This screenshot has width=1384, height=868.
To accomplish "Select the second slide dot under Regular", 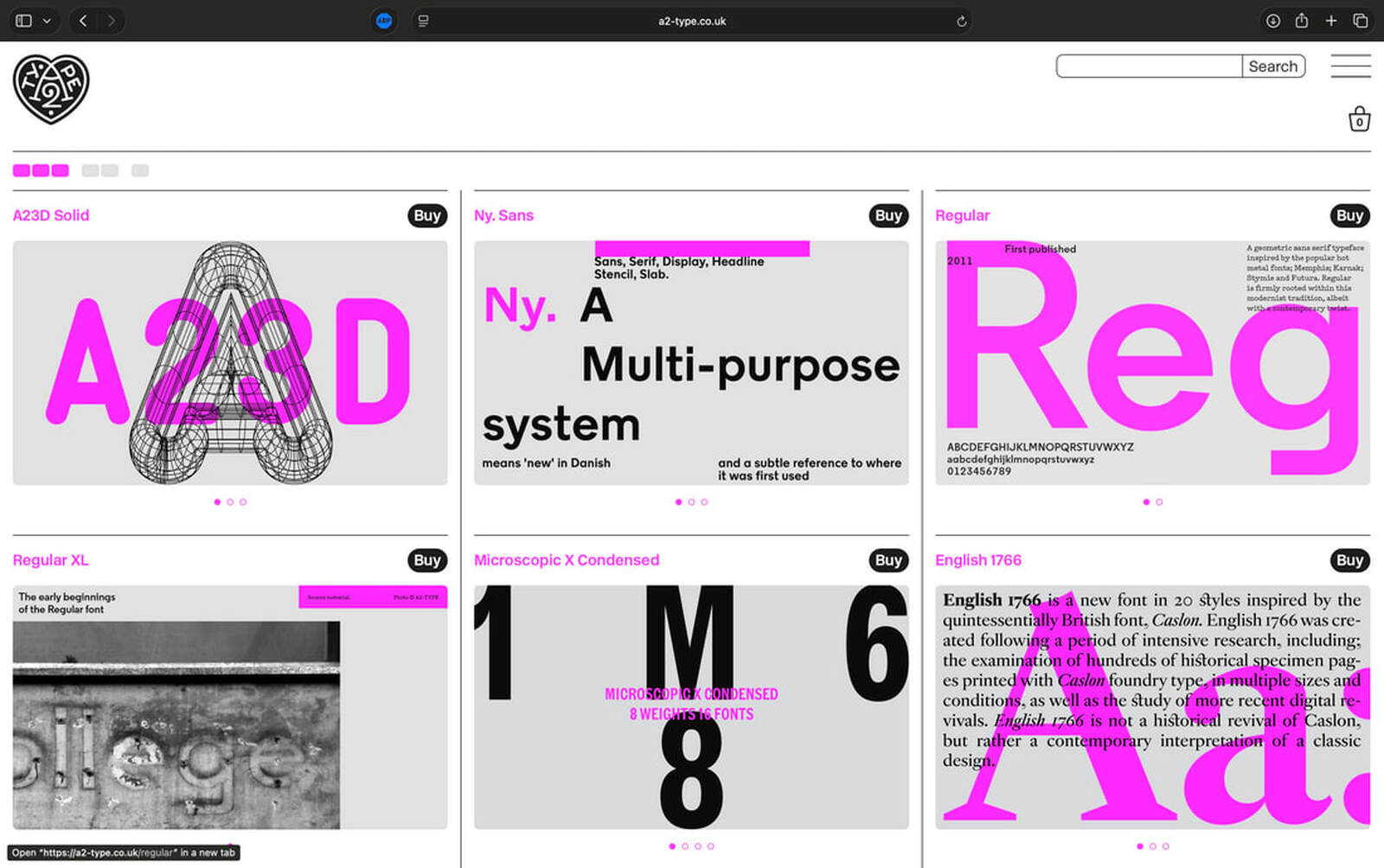I will pyautogui.click(x=1159, y=502).
